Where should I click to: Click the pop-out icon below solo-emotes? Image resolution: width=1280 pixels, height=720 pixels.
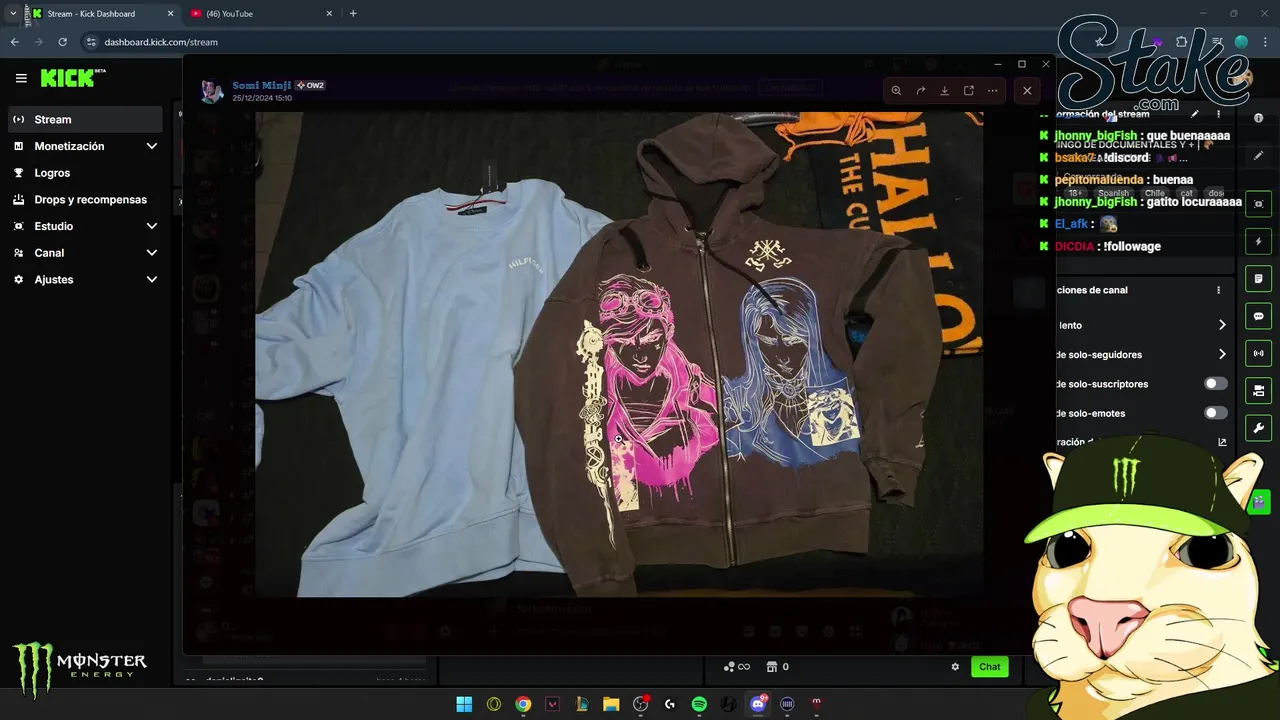click(1222, 442)
